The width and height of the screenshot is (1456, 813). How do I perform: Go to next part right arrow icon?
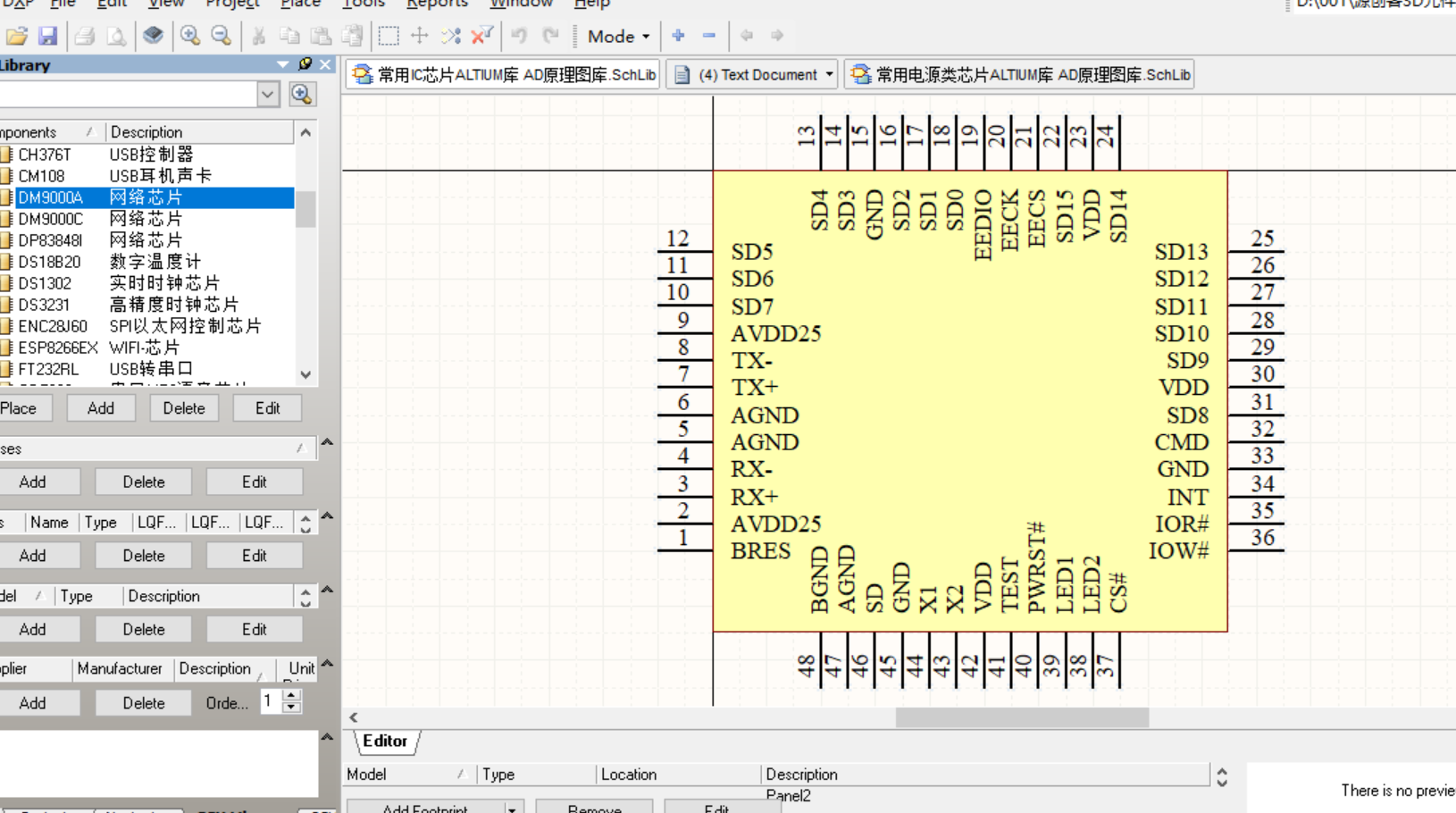point(777,36)
